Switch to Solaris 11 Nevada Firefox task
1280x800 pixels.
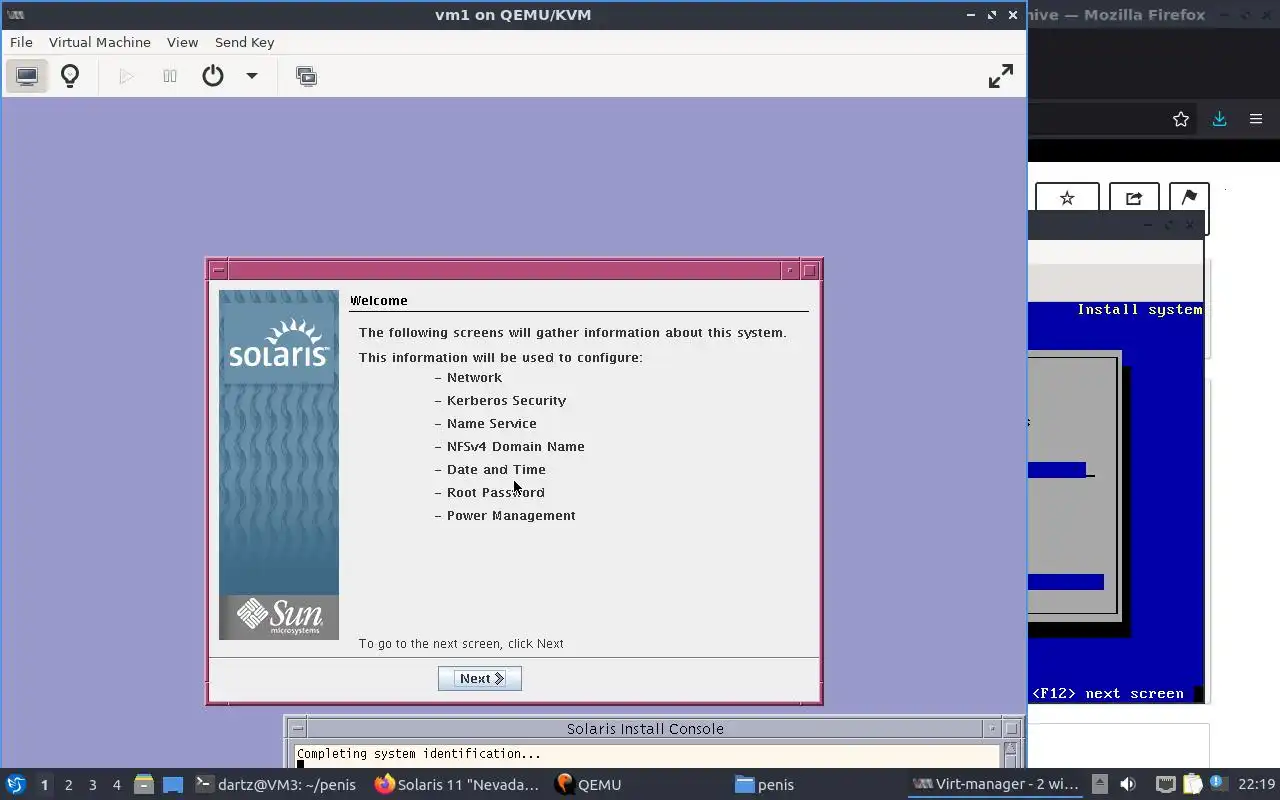click(x=456, y=785)
